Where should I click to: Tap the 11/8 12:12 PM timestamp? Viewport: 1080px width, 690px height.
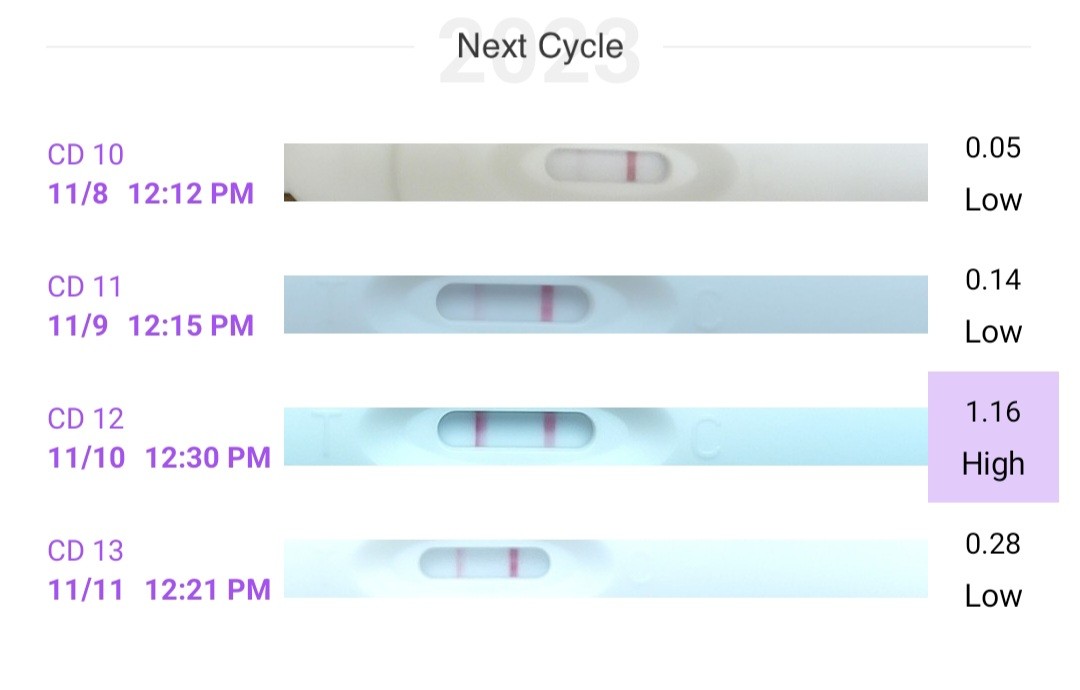tap(151, 193)
